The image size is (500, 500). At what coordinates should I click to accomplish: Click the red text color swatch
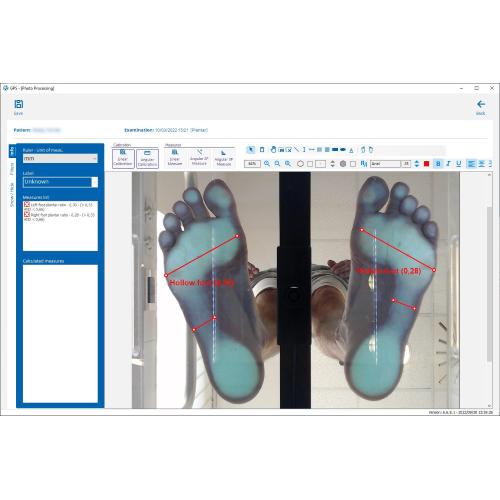click(x=426, y=164)
